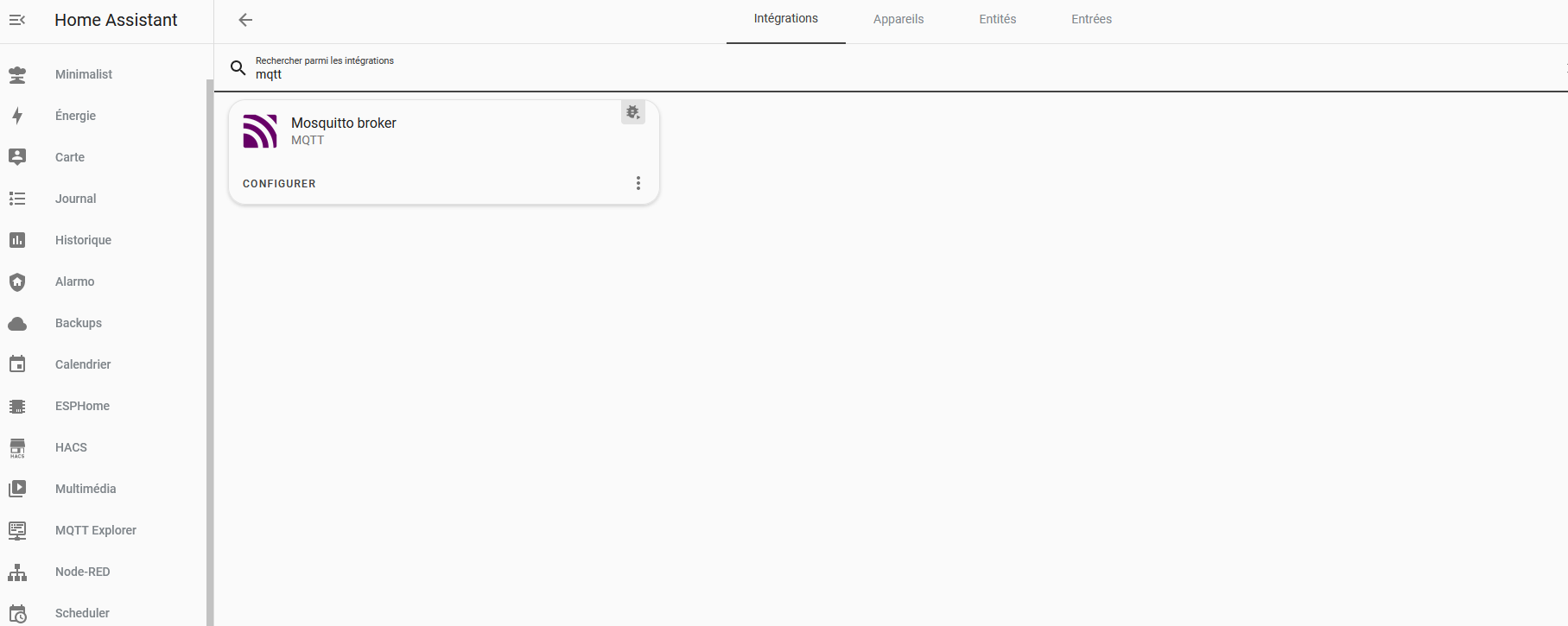Click the Calendrier calendar icon
Viewport: 1568px width, 626px height.
point(17,364)
